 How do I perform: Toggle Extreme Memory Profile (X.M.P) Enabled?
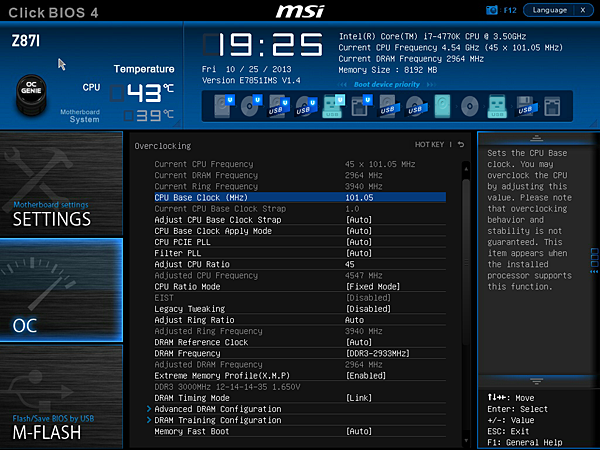click(x=300, y=376)
